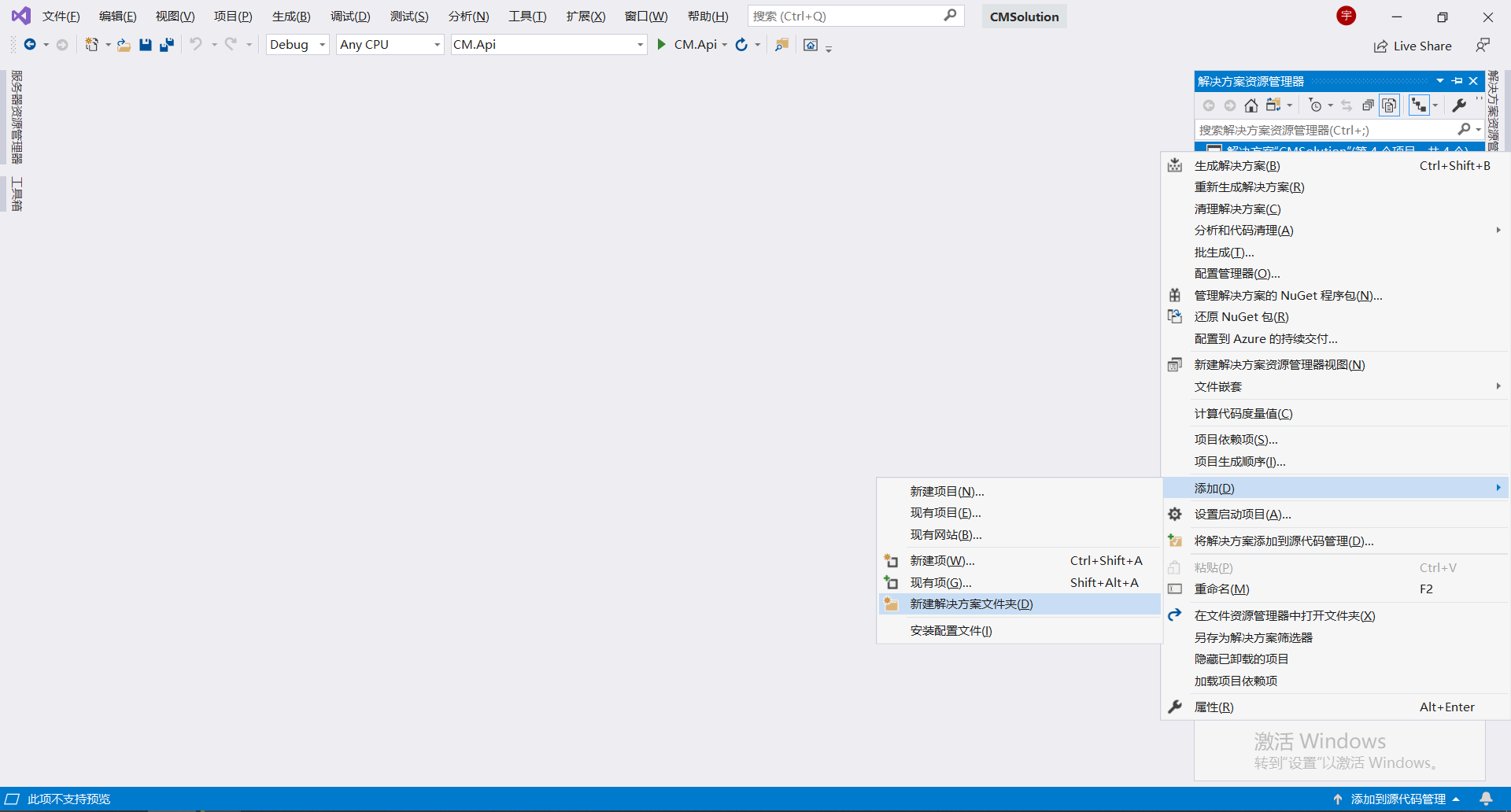The height and width of the screenshot is (812, 1511).
Task: Select 管理解决方案的 NuGet 程序包(N)...
Action: [1336, 295]
